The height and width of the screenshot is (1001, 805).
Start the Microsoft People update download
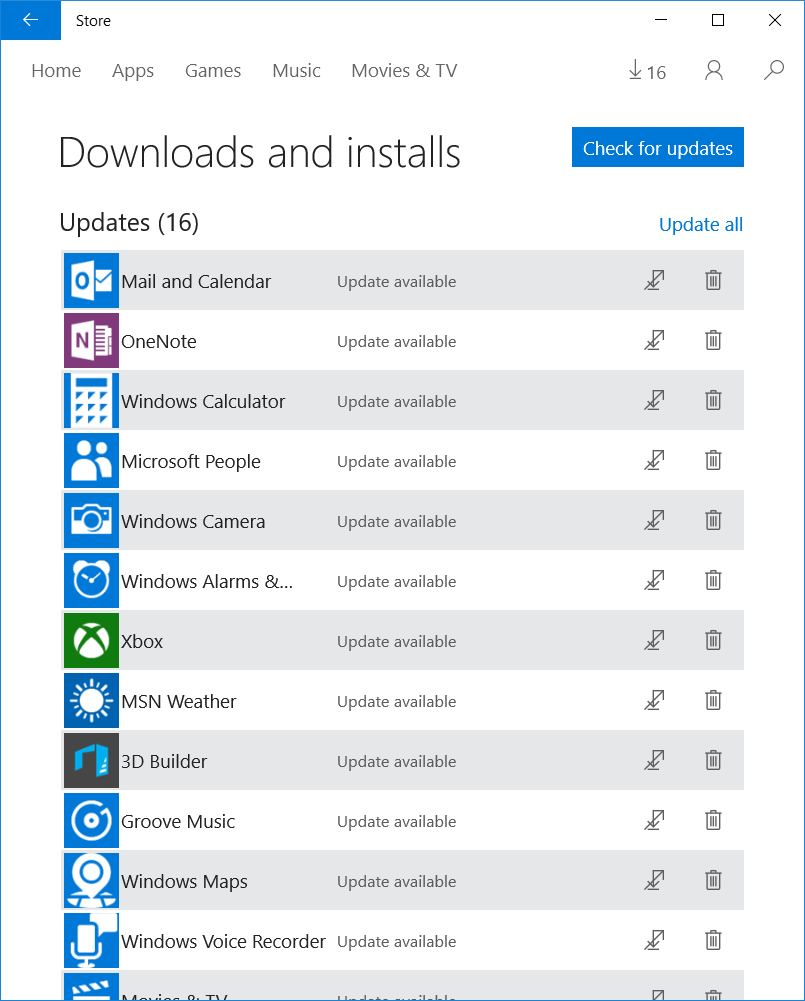tap(654, 460)
